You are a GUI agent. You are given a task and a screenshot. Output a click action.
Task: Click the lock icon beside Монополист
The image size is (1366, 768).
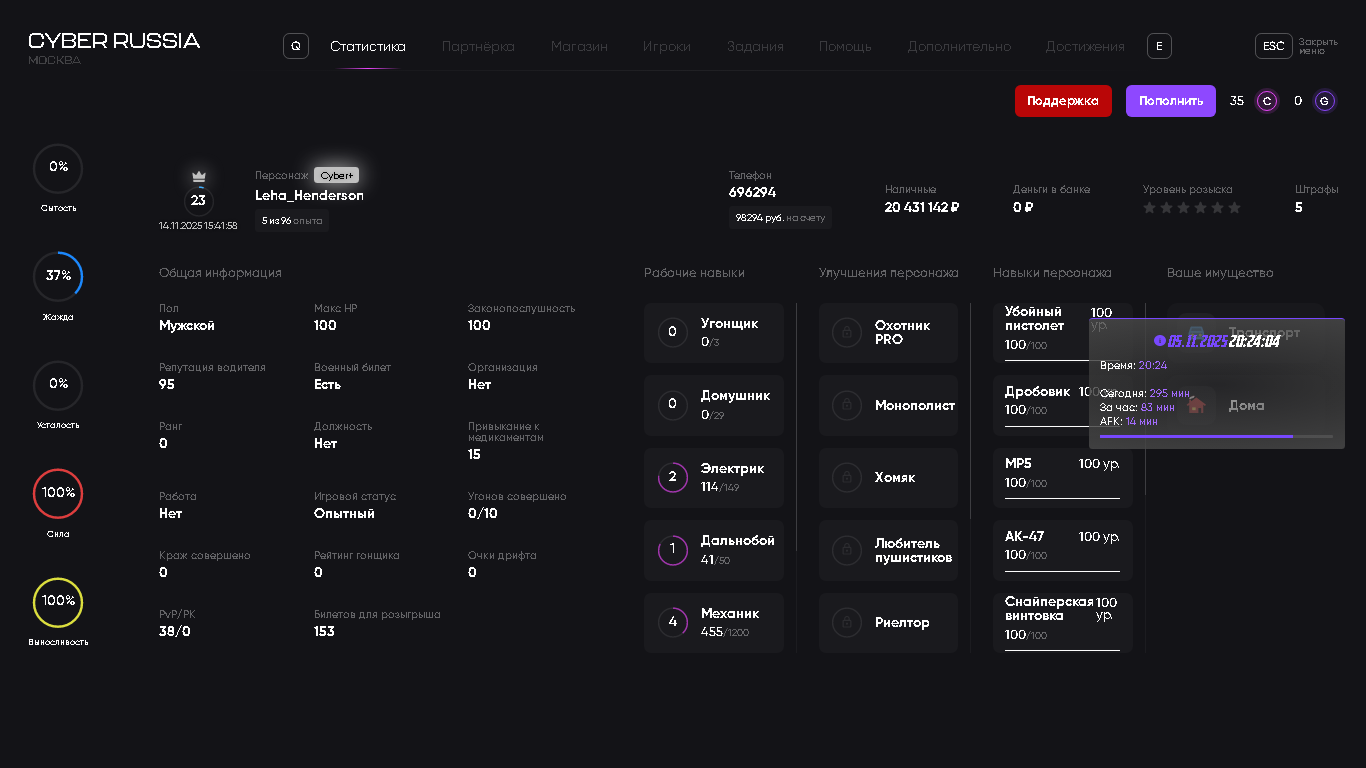[x=847, y=406]
